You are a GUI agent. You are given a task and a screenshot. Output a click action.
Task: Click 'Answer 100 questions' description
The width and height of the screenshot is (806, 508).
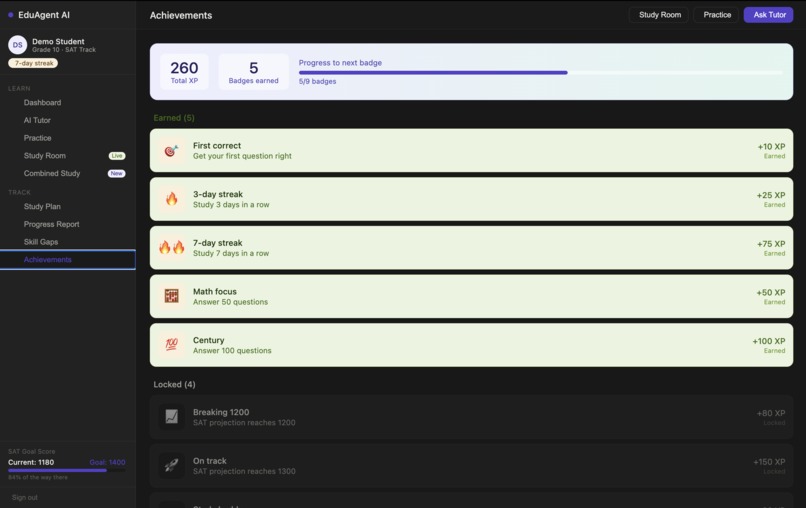[232, 351]
